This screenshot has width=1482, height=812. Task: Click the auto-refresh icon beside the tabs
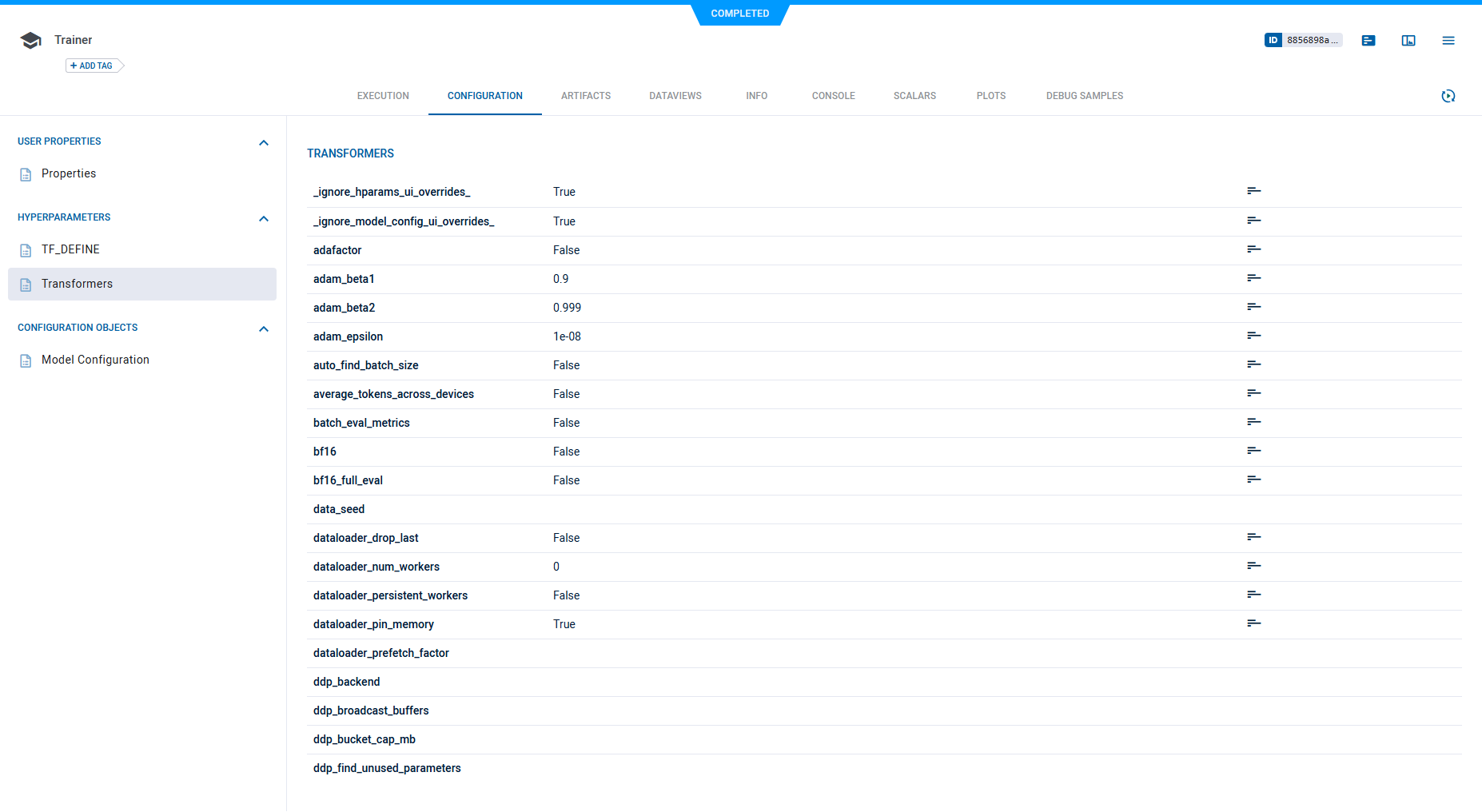pyautogui.click(x=1448, y=96)
